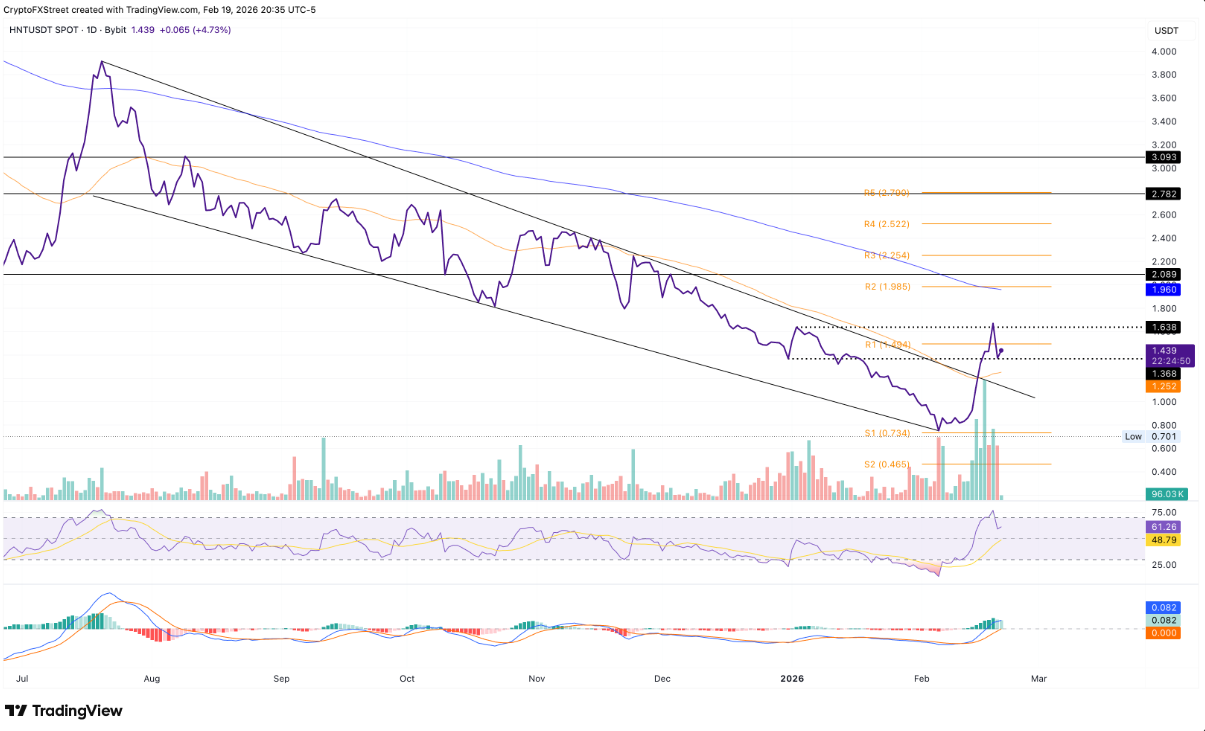The image size is (1205, 731).
Task: Click the TradingView logo
Action: coord(63,710)
